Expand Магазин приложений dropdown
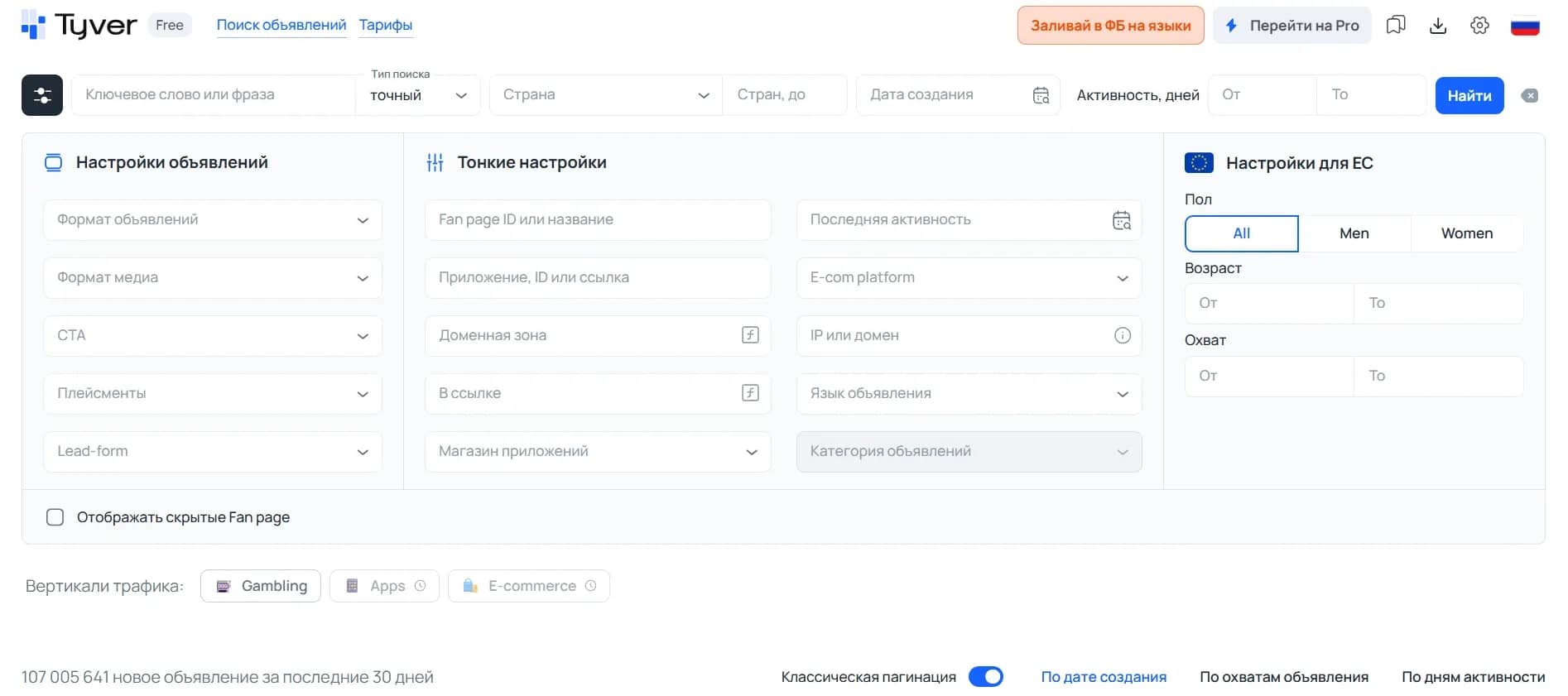Viewport: 1568px width, 696px height. pyautogui.click(x=598, y=452)
